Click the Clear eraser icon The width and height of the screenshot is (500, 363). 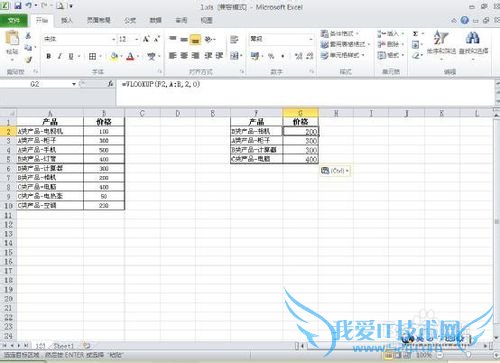pyautogui.click(x=416, y=56)
